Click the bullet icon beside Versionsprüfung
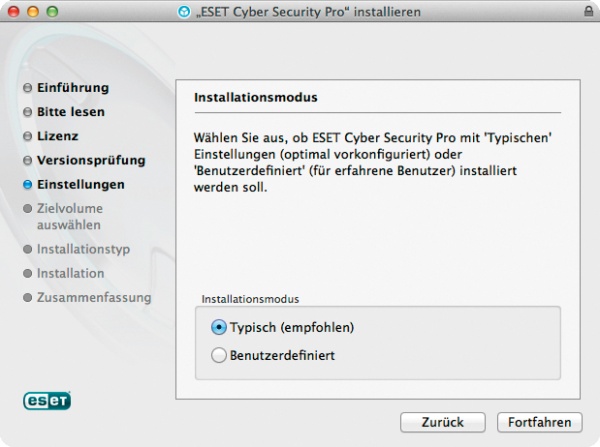The image size is (600, 447). pos(28,160)
